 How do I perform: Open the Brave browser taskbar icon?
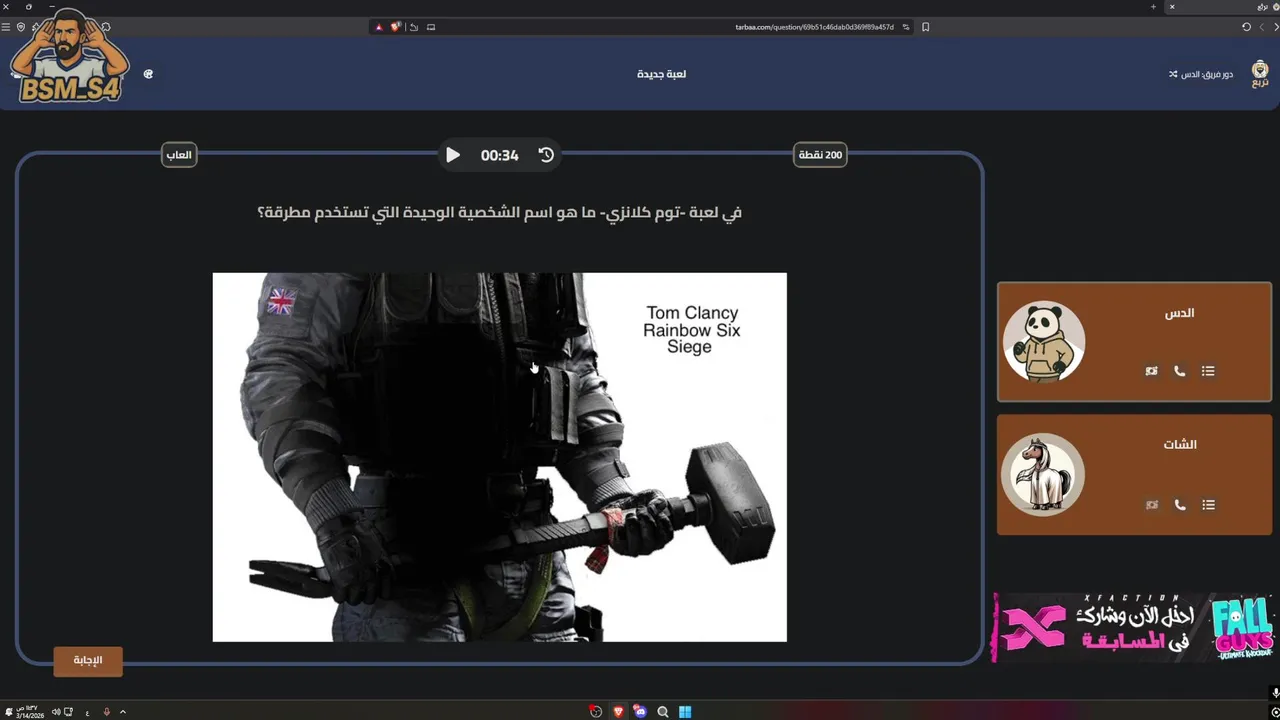[618, 712]
